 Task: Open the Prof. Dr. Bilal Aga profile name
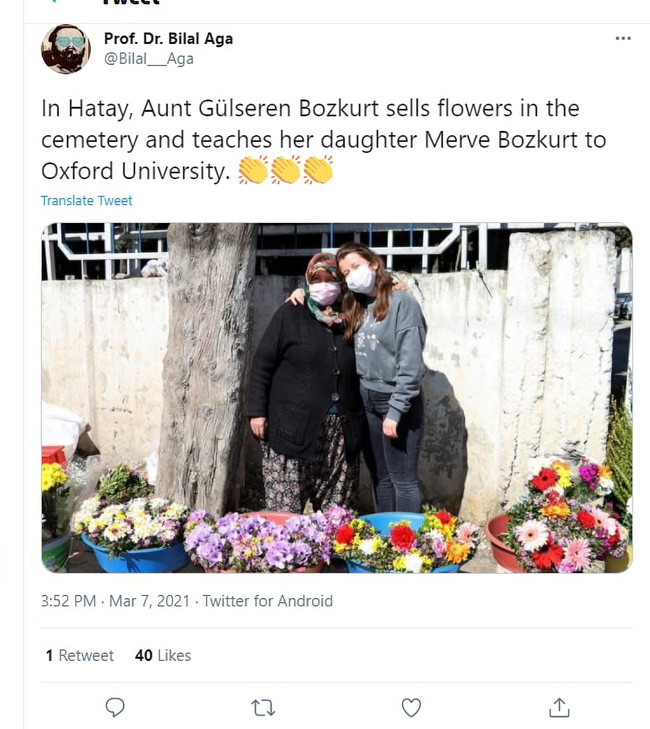point(168,39)
